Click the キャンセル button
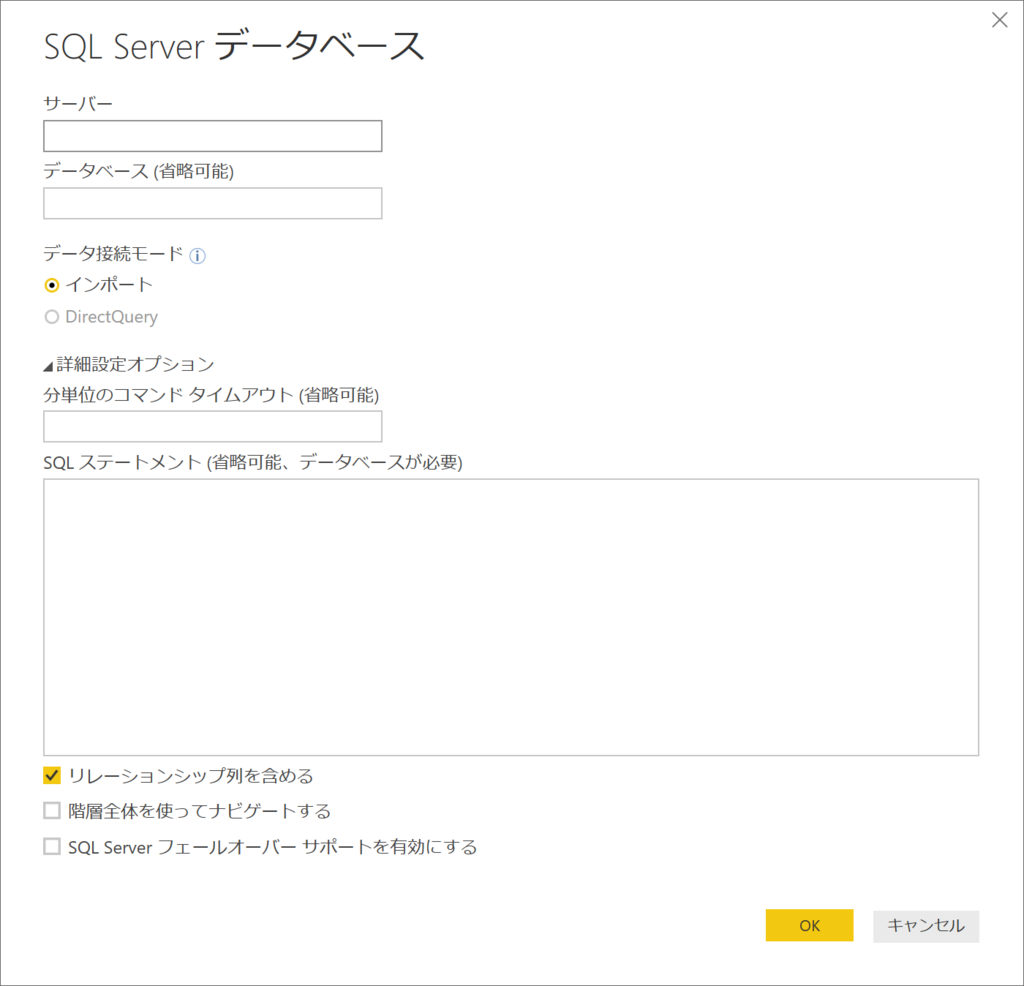The height and width of the screenshot is (986, 1024). [925, 926]
